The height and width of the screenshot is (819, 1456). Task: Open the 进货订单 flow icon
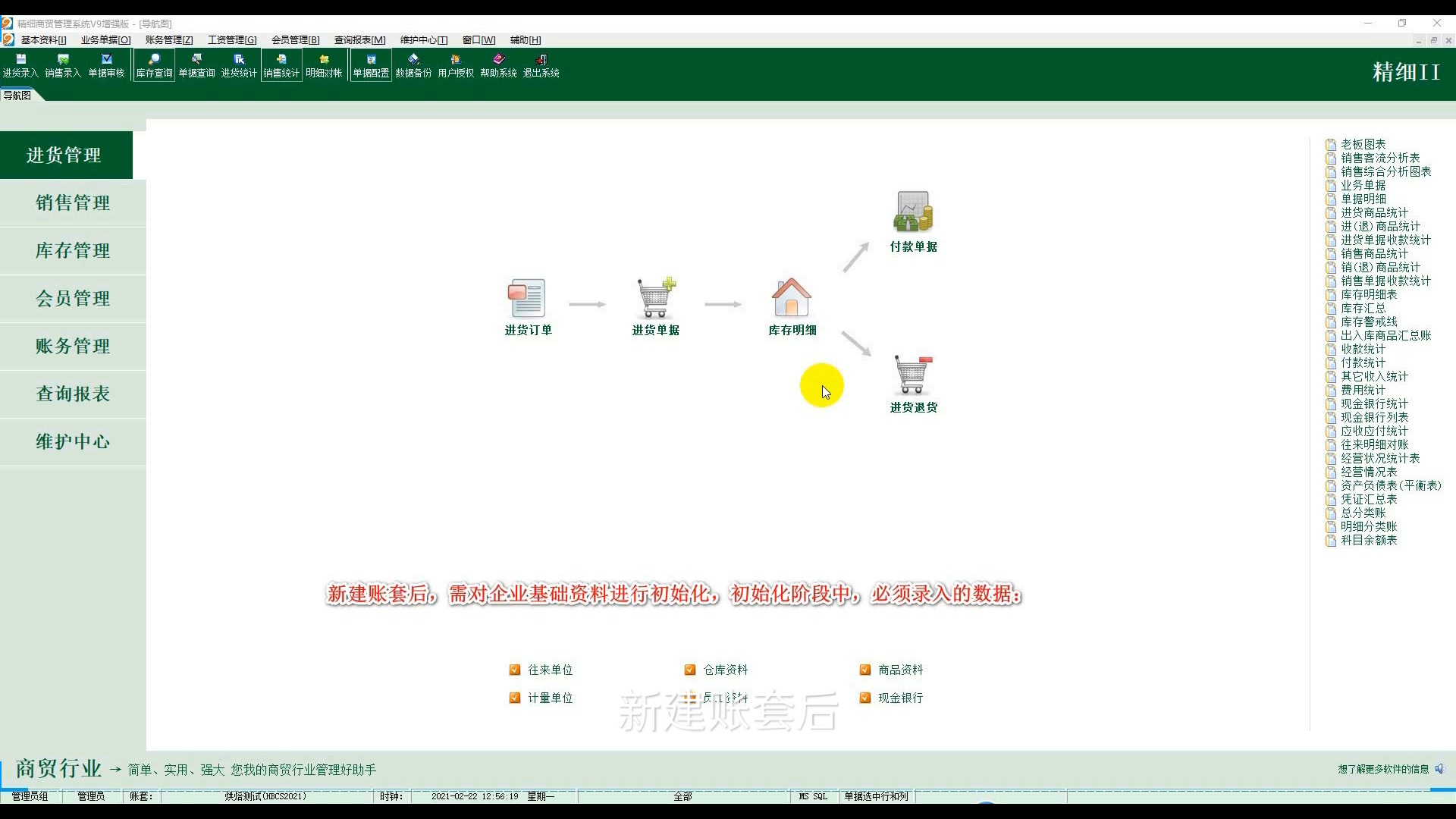(x=528, y=307)
